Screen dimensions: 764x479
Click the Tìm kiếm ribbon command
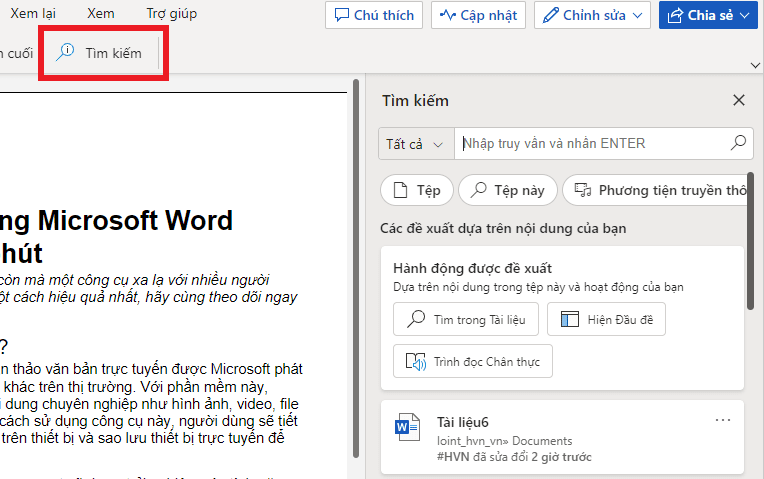point(99,53)
